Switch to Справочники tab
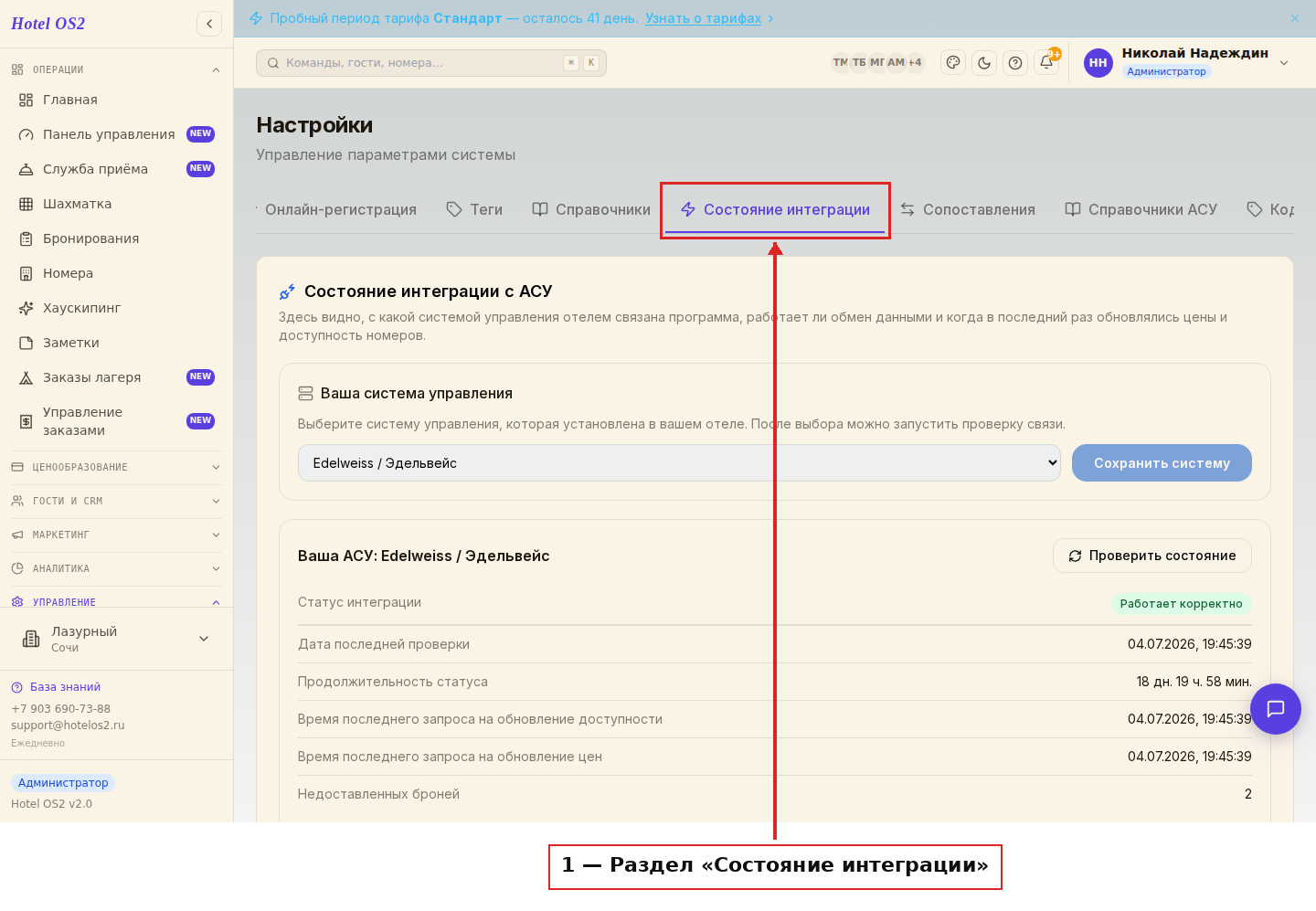 [591, 209]
